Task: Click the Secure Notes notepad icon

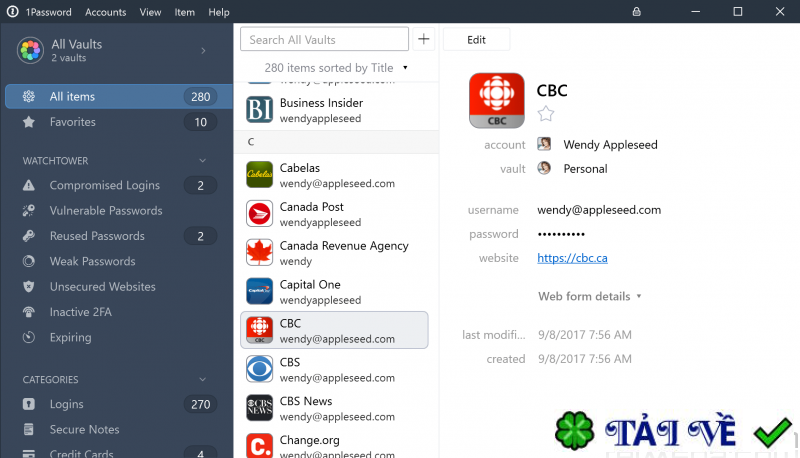Action: tap(29, 429)
